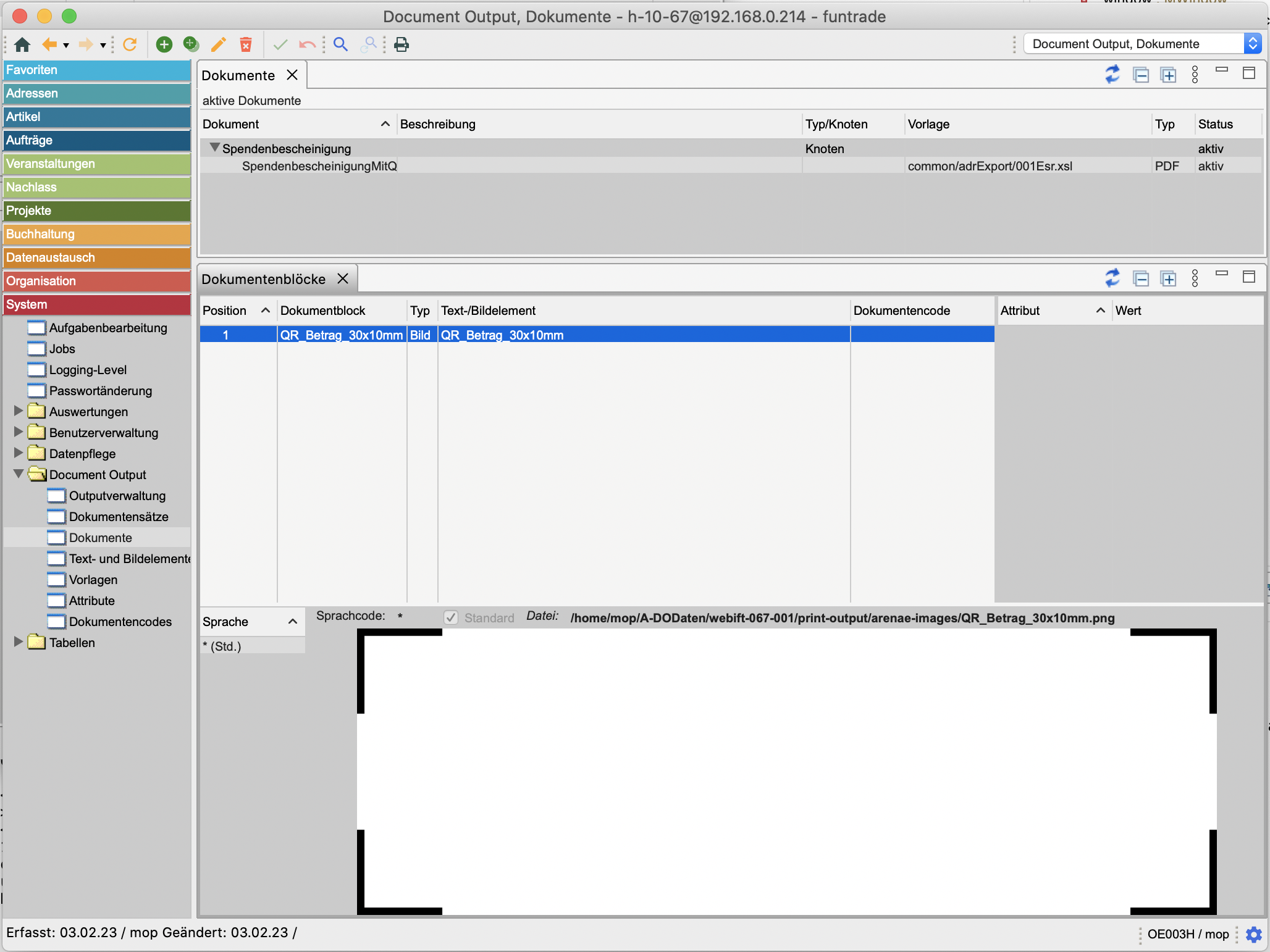Collapse the Document Output folder

(19, 474)
